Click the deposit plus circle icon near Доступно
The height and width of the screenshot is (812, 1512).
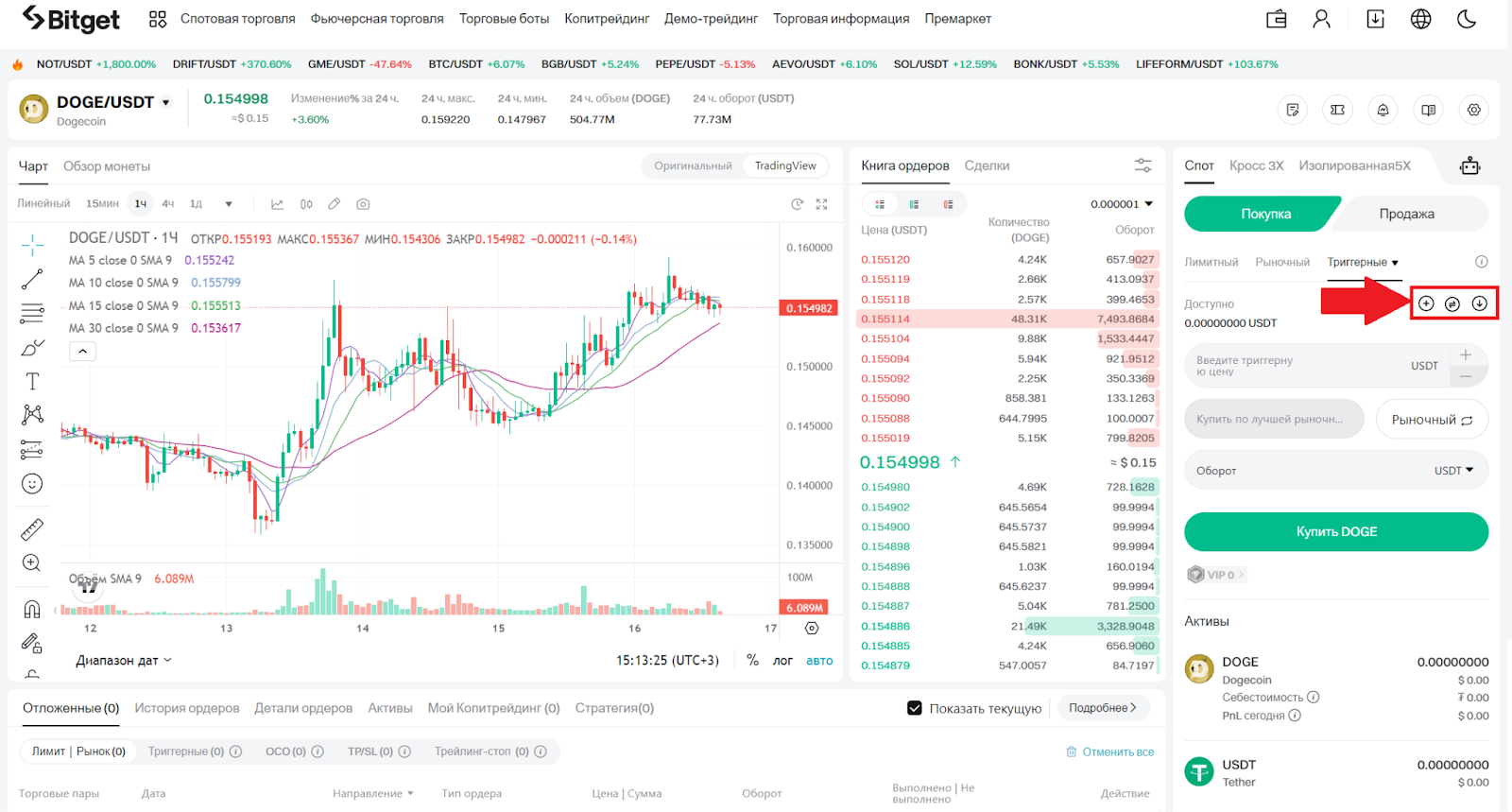1426,303
